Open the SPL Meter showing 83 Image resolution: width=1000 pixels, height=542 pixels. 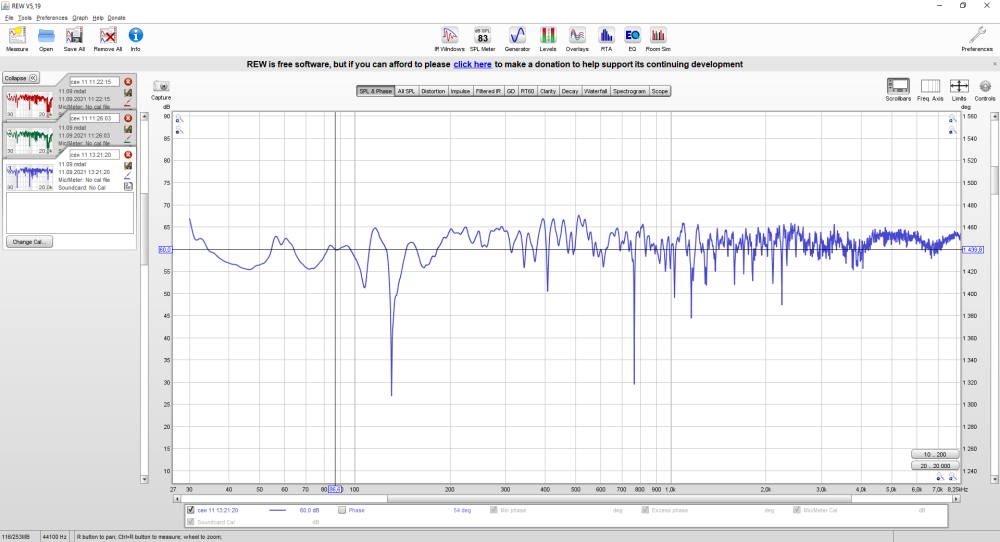482,39
